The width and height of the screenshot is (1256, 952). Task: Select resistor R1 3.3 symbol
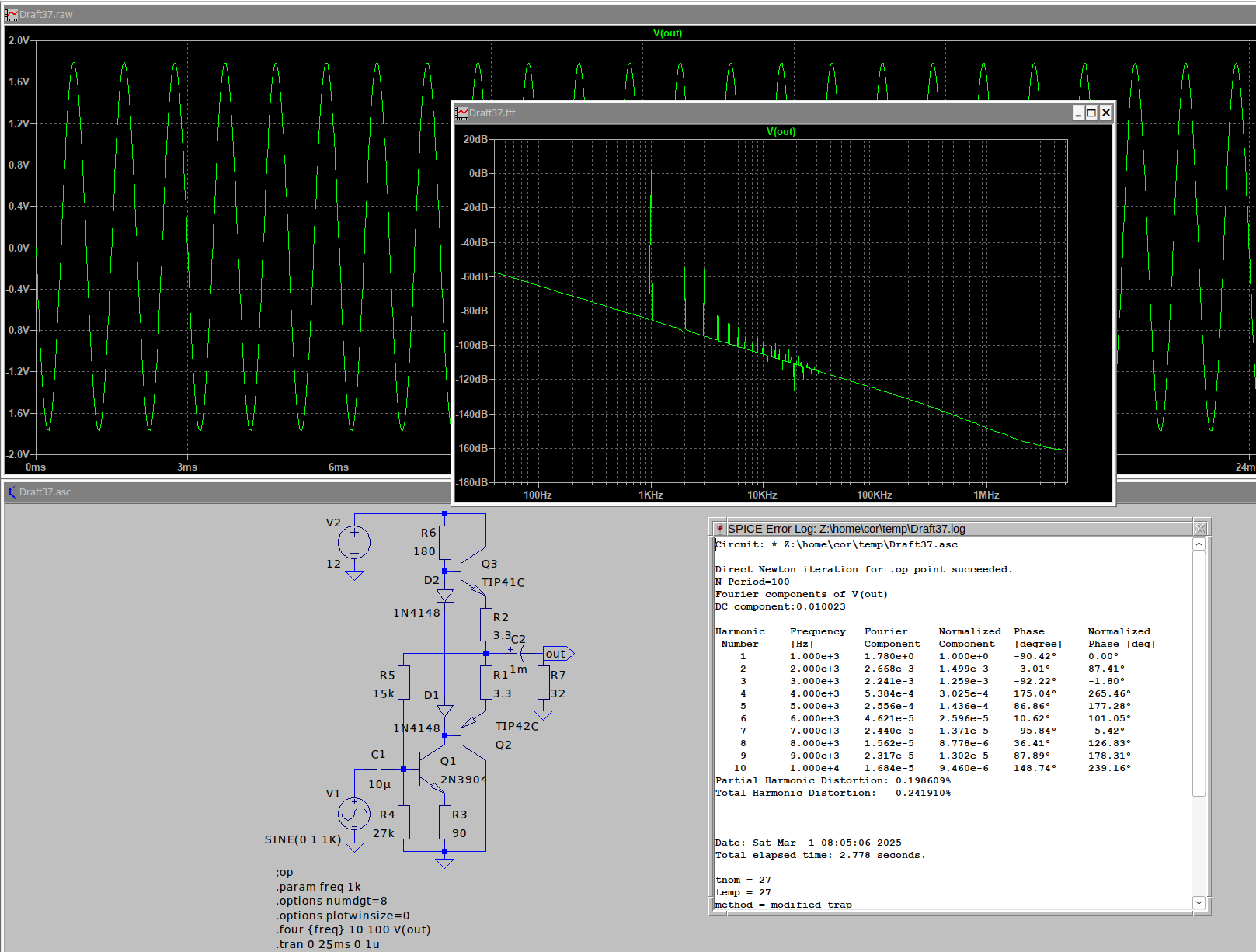[486, 683]
